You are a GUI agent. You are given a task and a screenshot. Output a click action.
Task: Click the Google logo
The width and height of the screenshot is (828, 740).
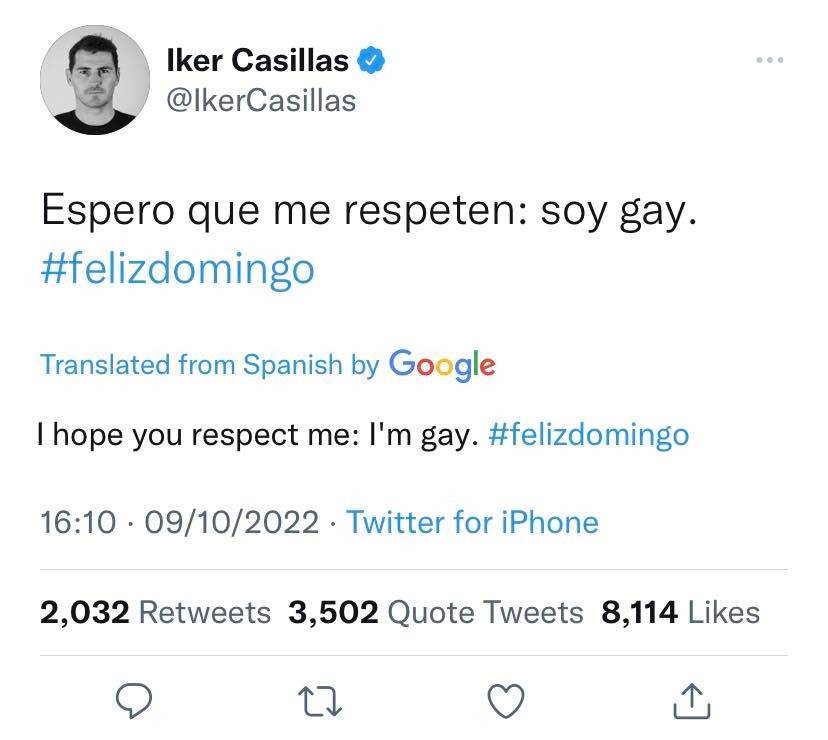[x=441, y=364]
